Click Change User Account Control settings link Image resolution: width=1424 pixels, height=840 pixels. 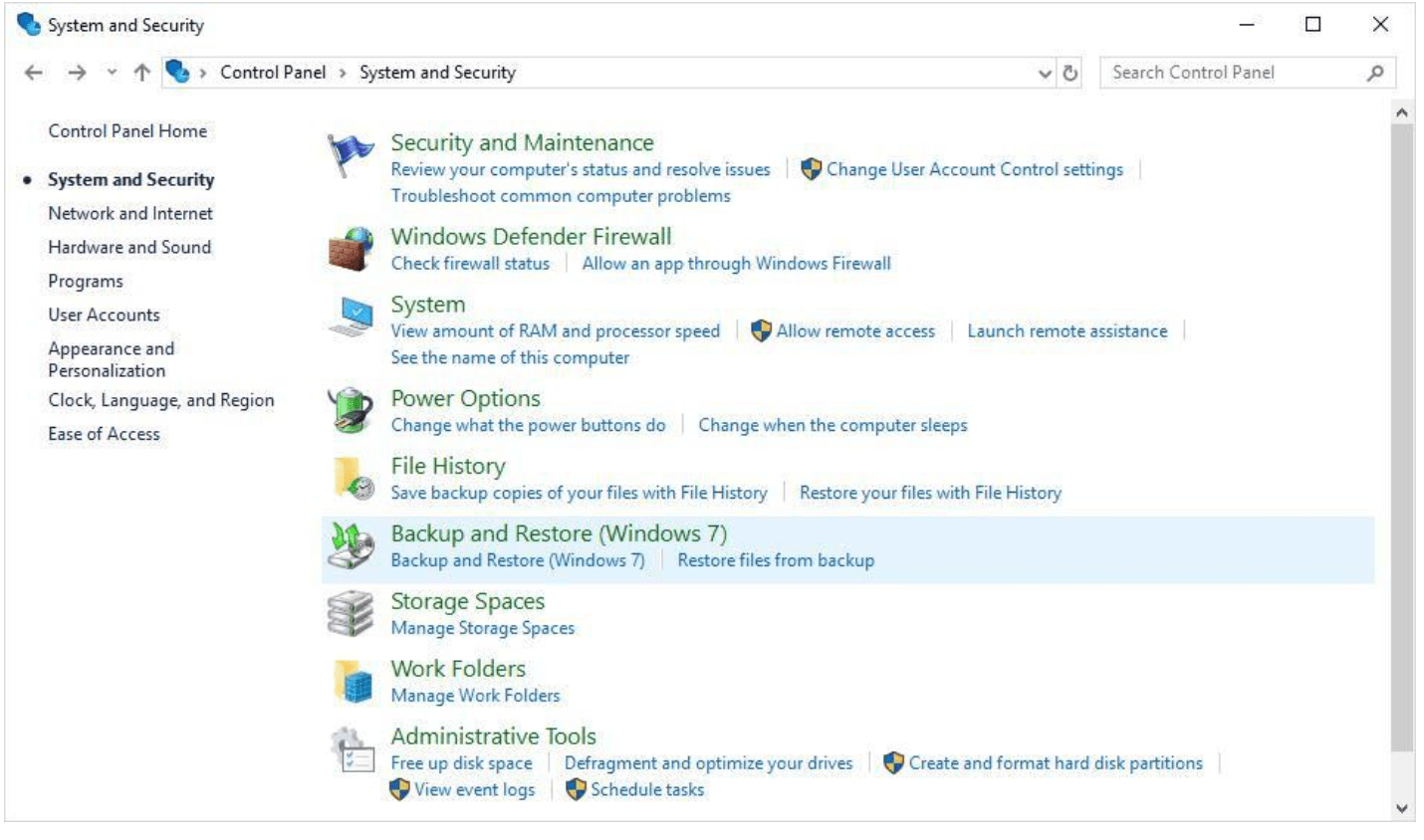[x=974, y=169]
